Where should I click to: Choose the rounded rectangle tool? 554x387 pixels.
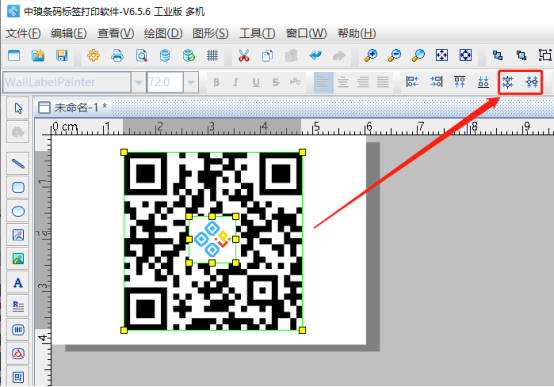pyautogui.click(x=18, y=187)
